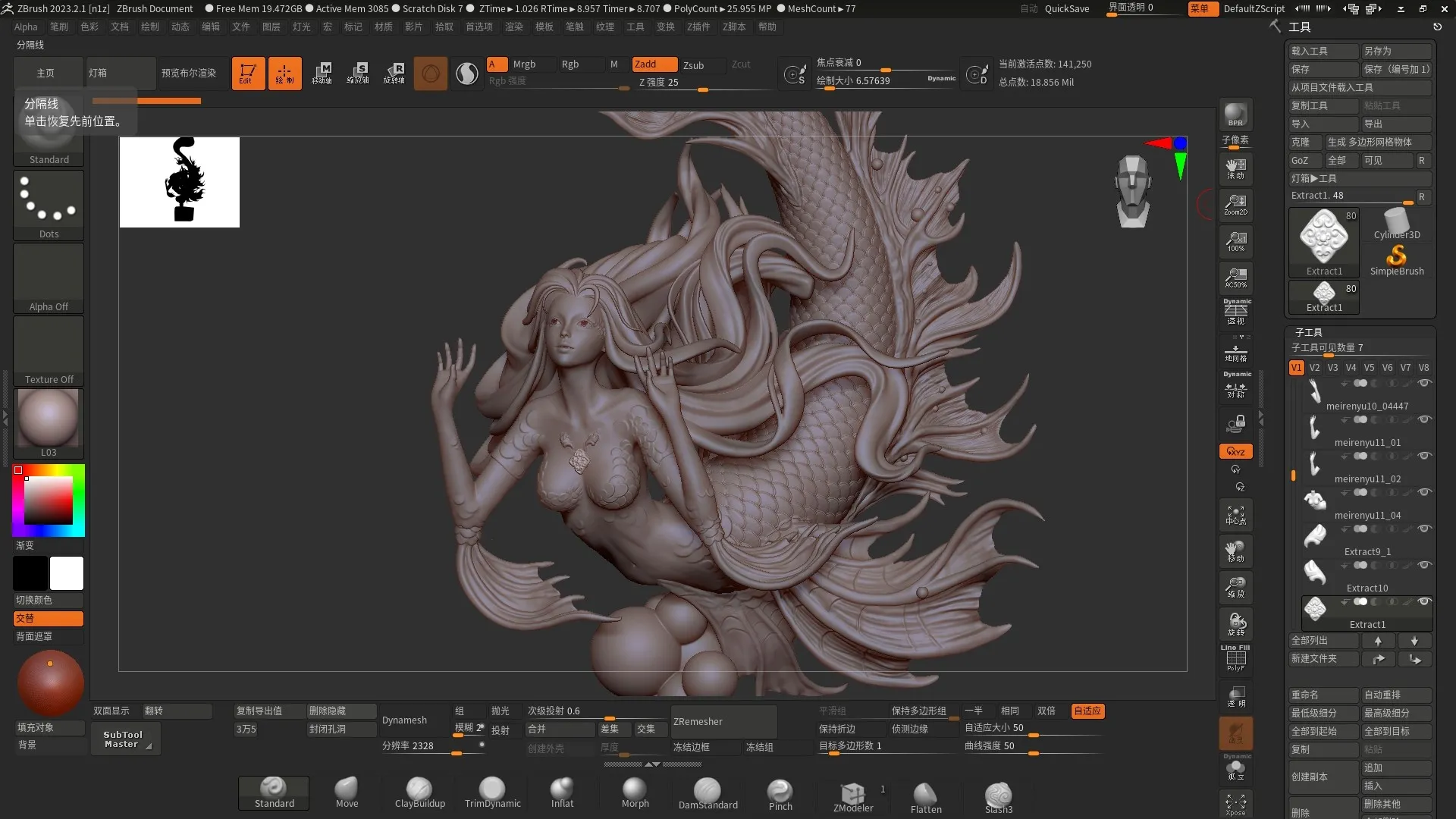Open the SubTool Master plugin menu
This screenshot has height=819, width=1456.
123,739
